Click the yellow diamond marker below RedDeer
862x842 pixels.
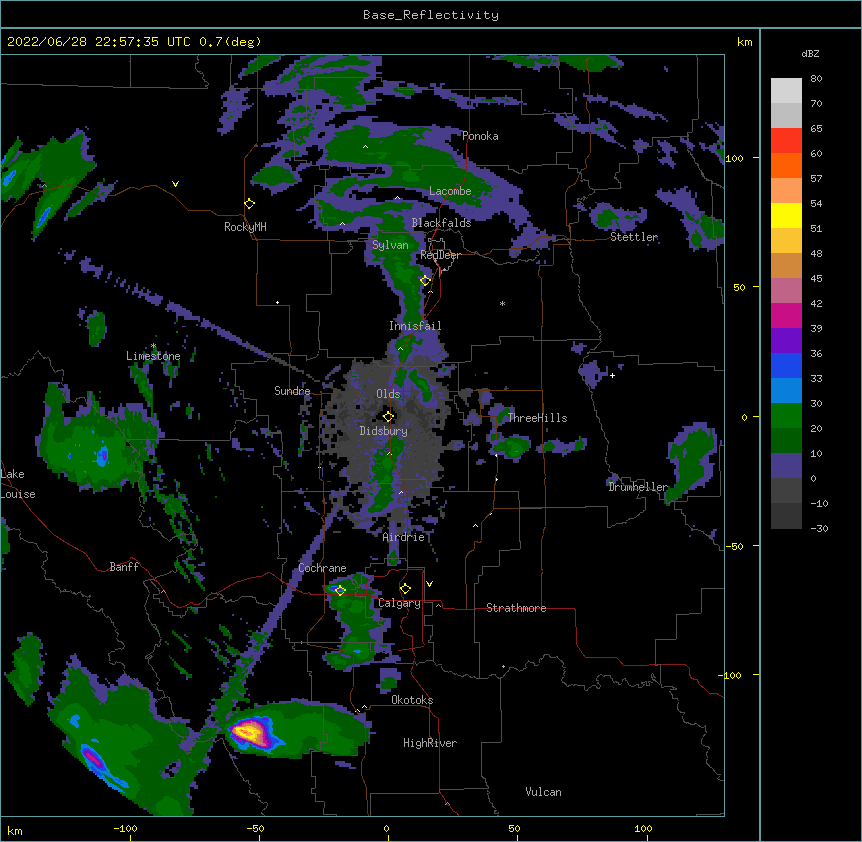click(425, 281)
